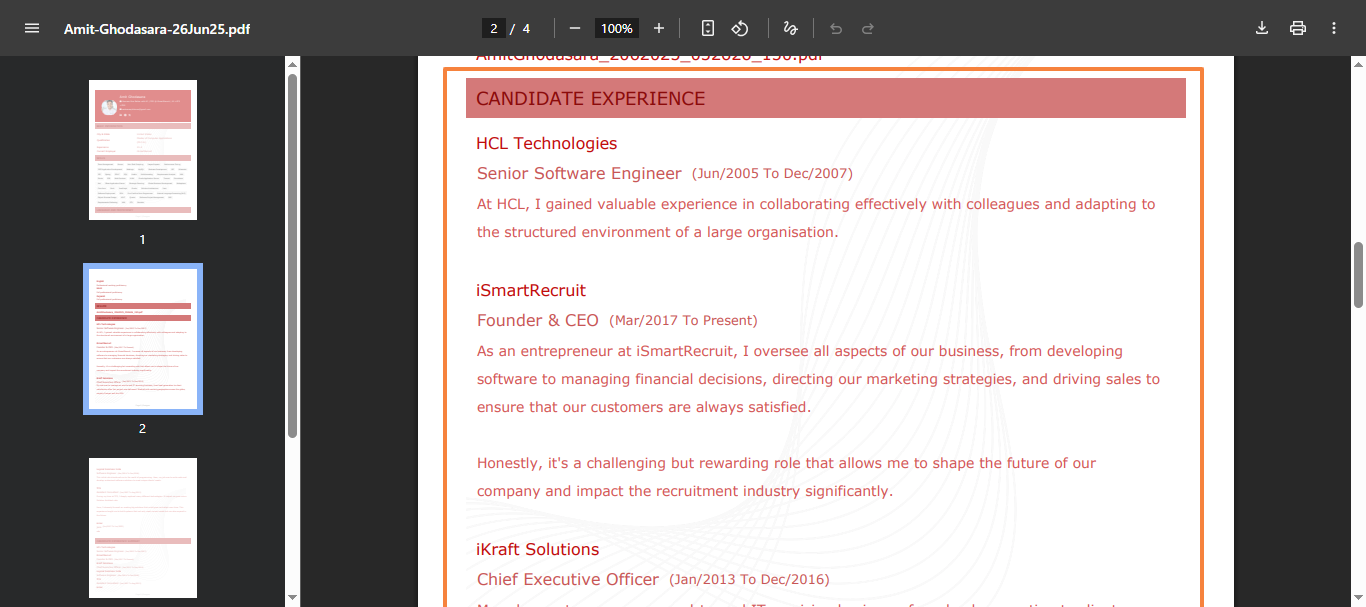Click the zoom in plus button
This screenshot has height=607, width=1366.
[x=659, y=28]
